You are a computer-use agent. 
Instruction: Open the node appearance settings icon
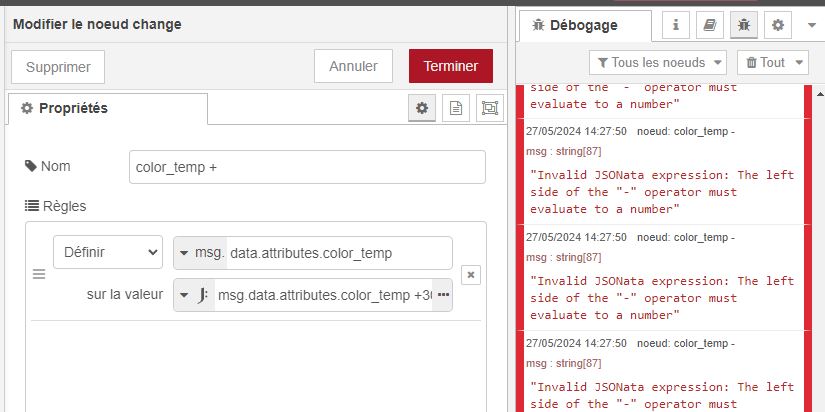(x=488, y=108)
